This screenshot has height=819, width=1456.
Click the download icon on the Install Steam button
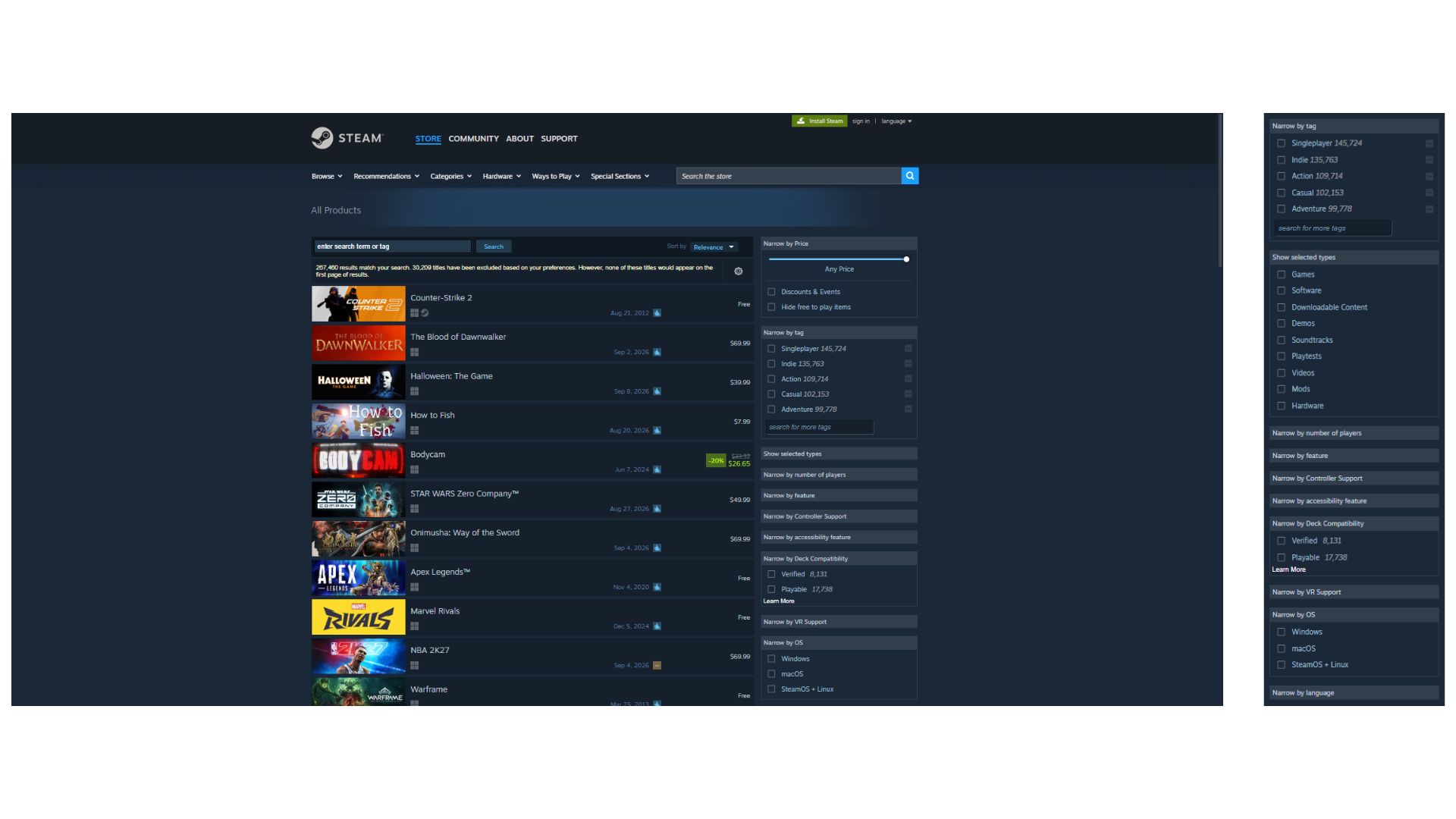point(801,121)
